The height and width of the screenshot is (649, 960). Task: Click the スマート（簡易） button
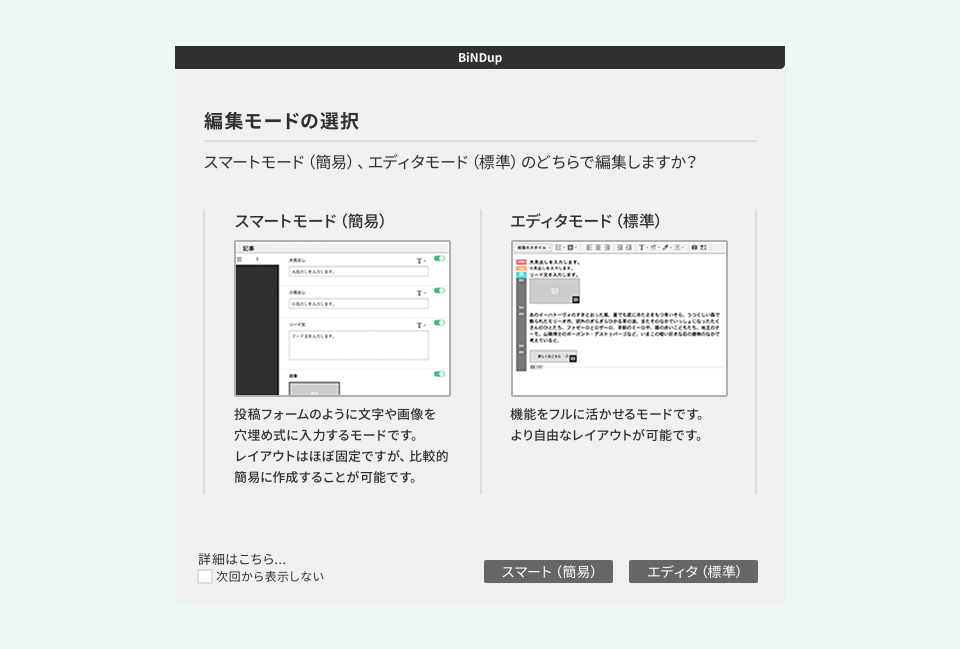click(x=548, y=571)
